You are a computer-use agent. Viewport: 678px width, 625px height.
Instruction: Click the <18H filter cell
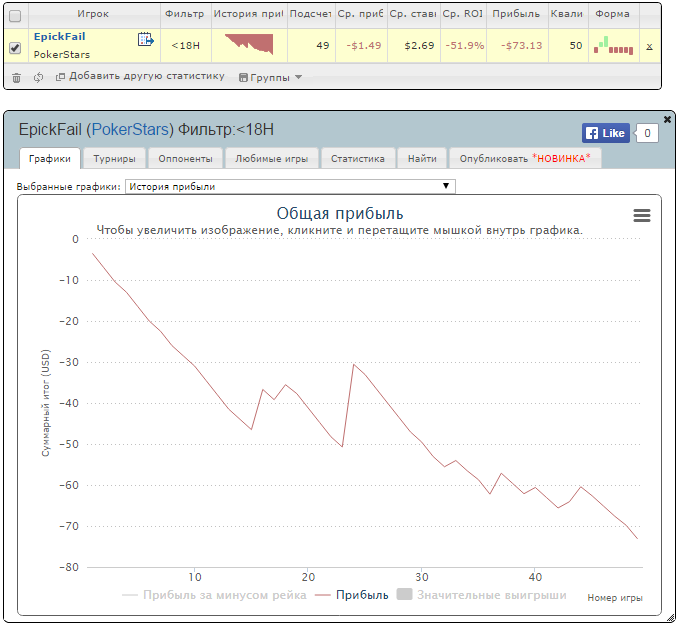(185, 45)
